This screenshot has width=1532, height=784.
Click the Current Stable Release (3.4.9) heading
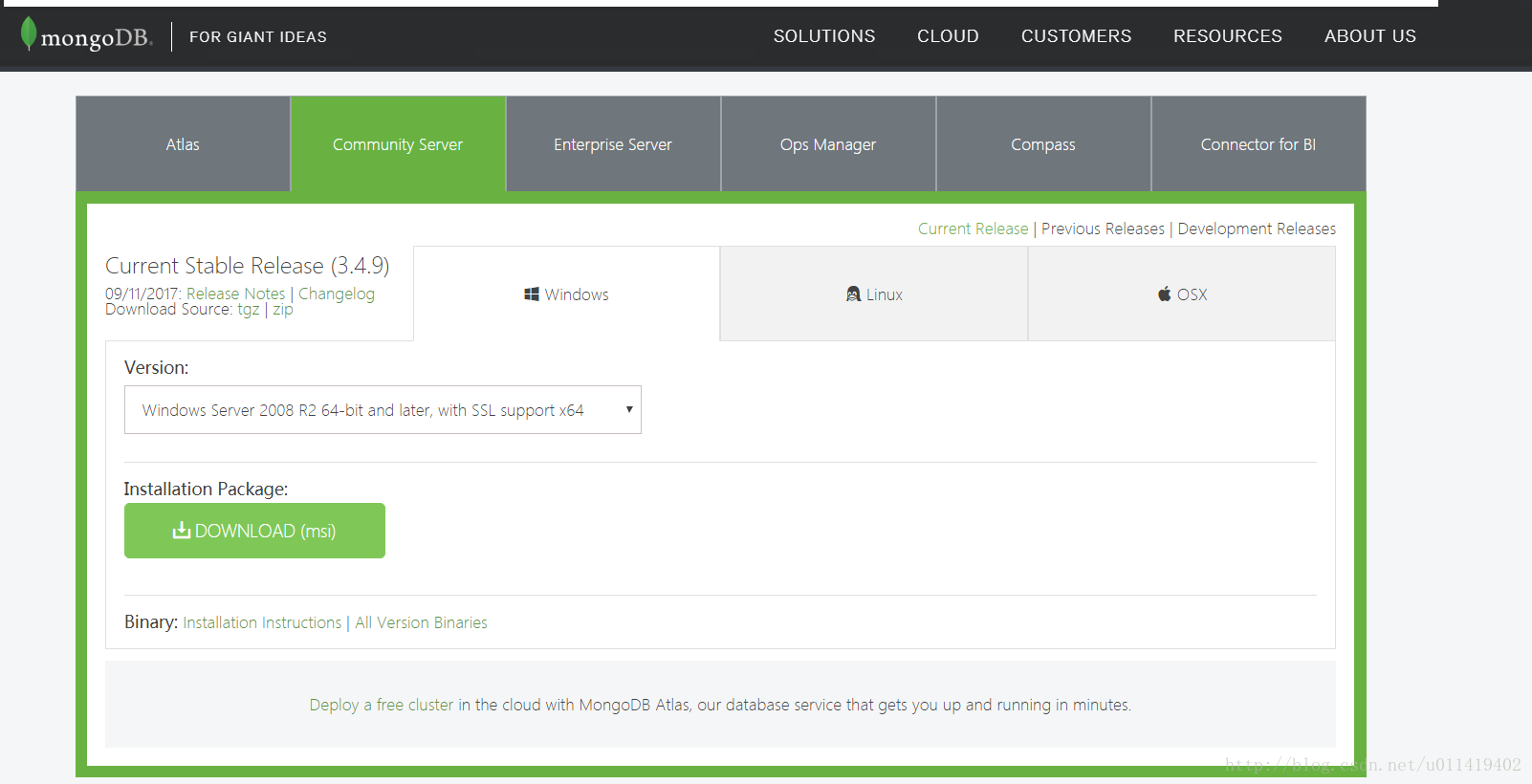coord(247,265)
